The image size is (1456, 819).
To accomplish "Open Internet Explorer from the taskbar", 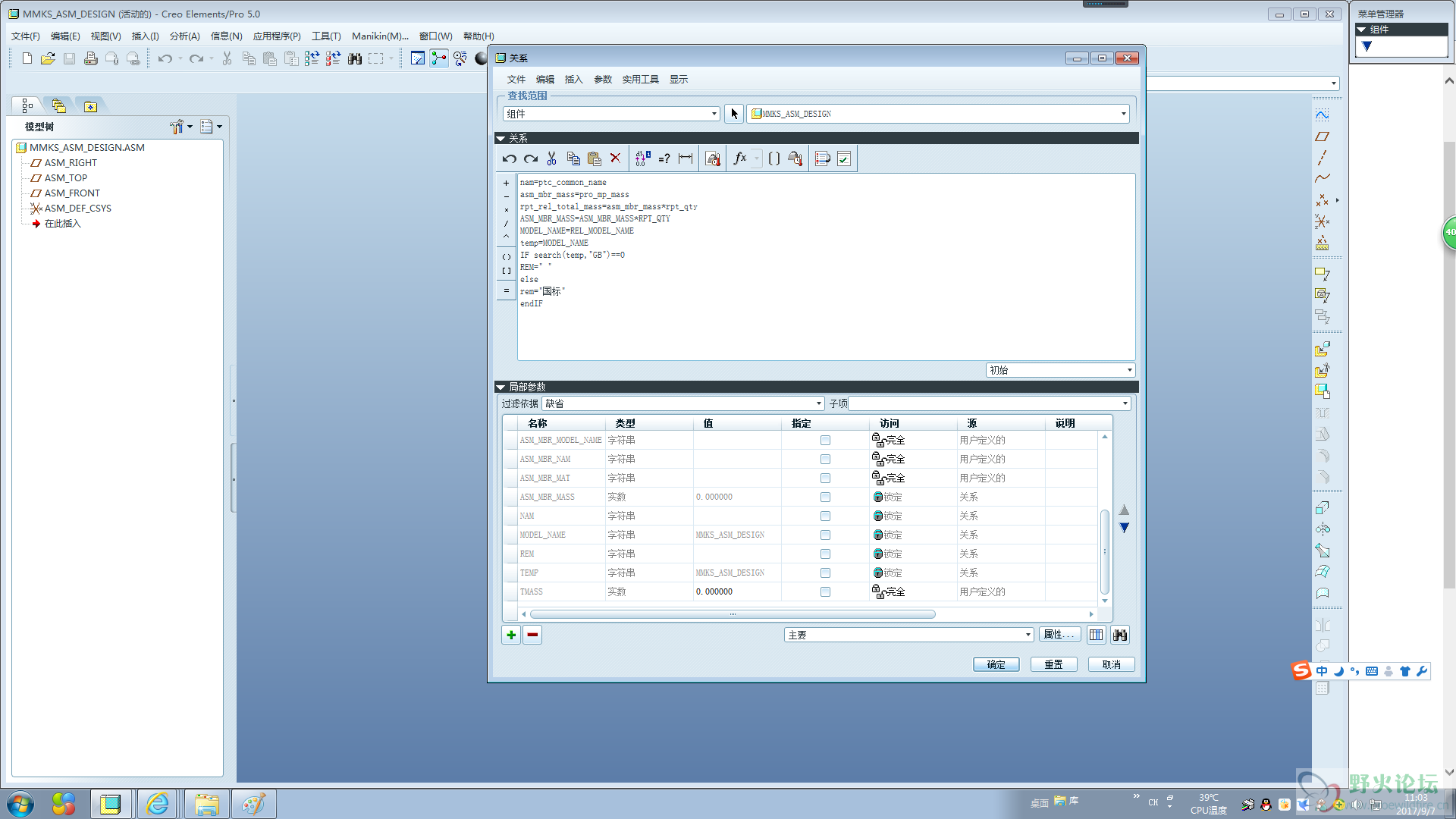I will pos(158,804).
